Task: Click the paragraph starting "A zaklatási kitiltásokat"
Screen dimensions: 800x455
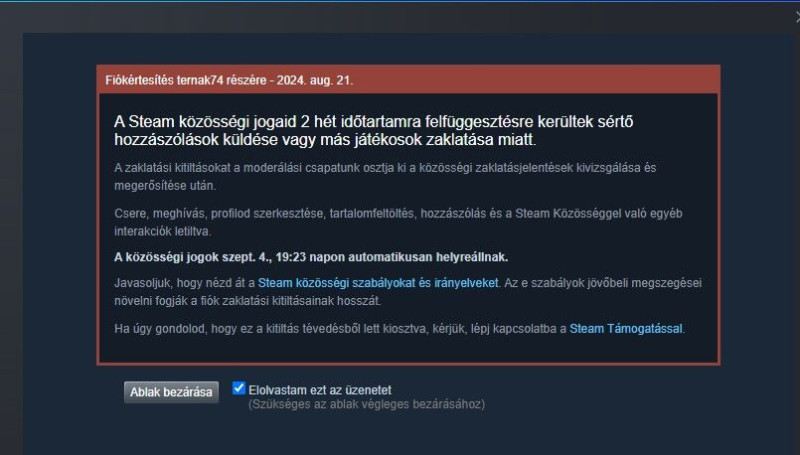Action: (x=385, y=176)
